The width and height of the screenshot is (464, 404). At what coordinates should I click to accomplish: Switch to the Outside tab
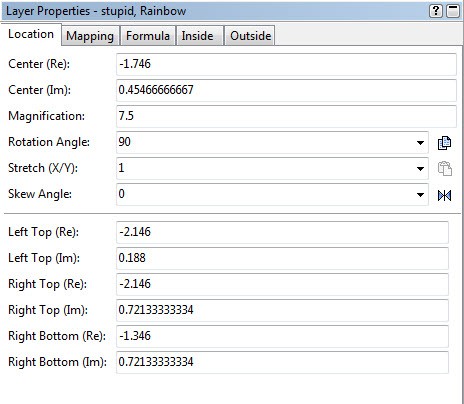(251, 36)
